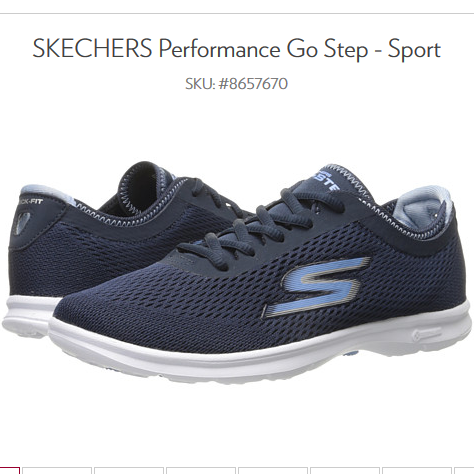Select the red-outlined active thumbnail
Viewport: 474px width, 474px height.
pyautogui.click(x=9, y=471)
